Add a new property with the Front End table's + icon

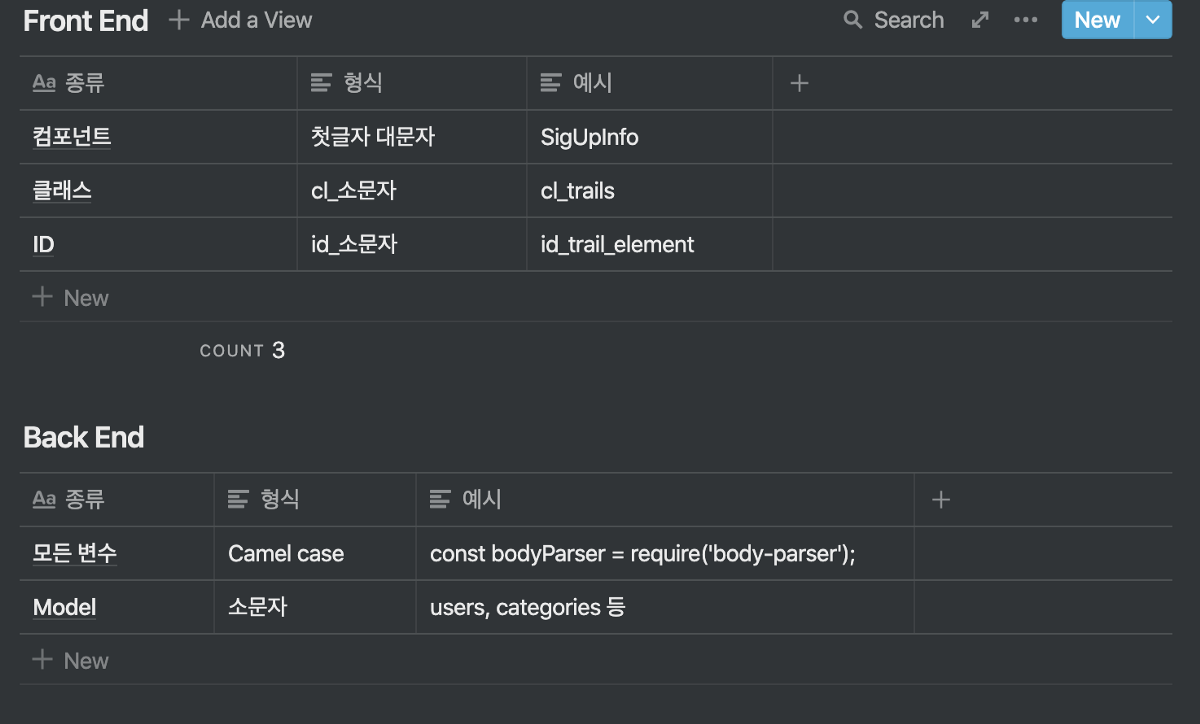pyautogui.click(x=799, y=83)
